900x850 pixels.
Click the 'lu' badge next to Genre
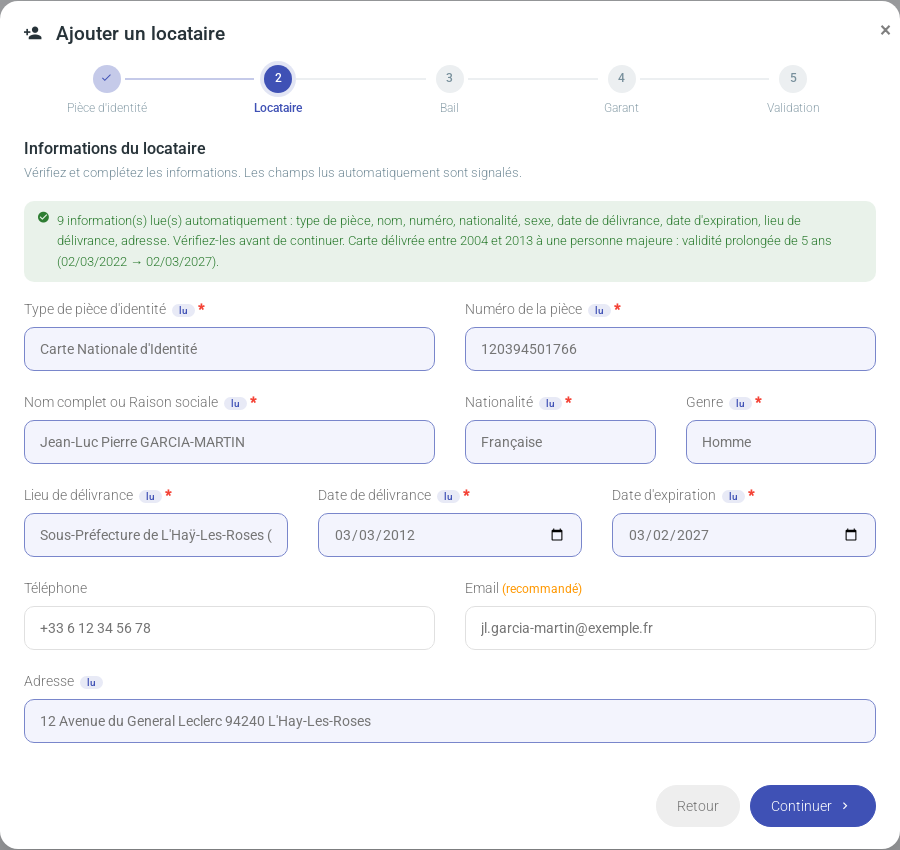(740, 403)
